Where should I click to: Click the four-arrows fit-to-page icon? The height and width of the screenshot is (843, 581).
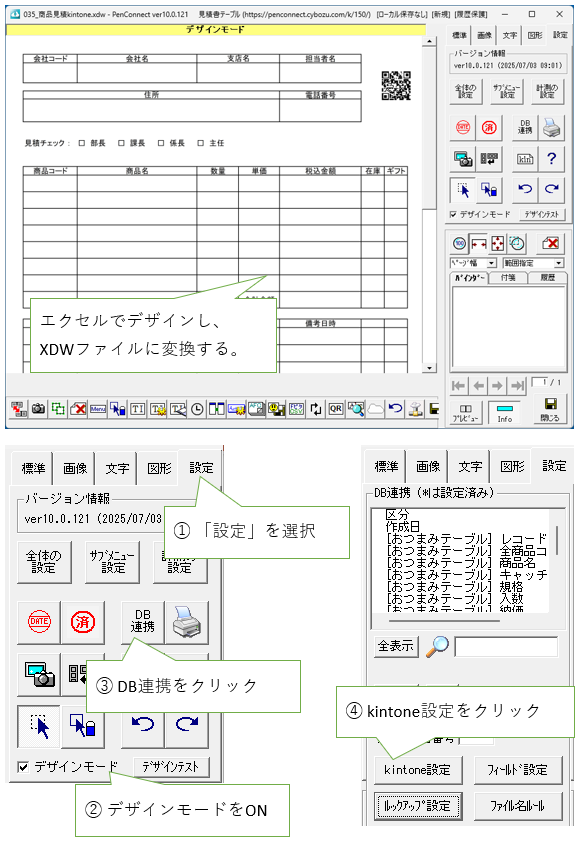[x=498, y=244]
